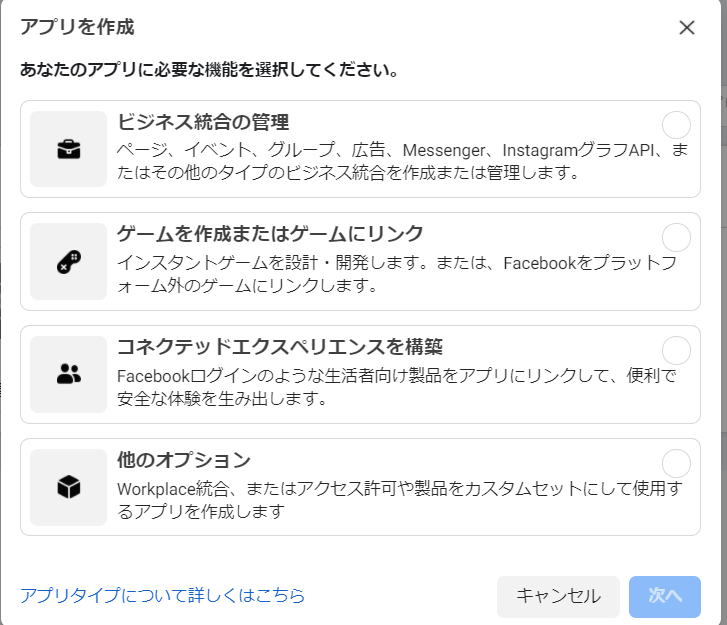Viewport: 727px width, 625px height.
Task: Click the ゲームを作成またはゲームにリンク heading
Action: [x=270, y=235]
